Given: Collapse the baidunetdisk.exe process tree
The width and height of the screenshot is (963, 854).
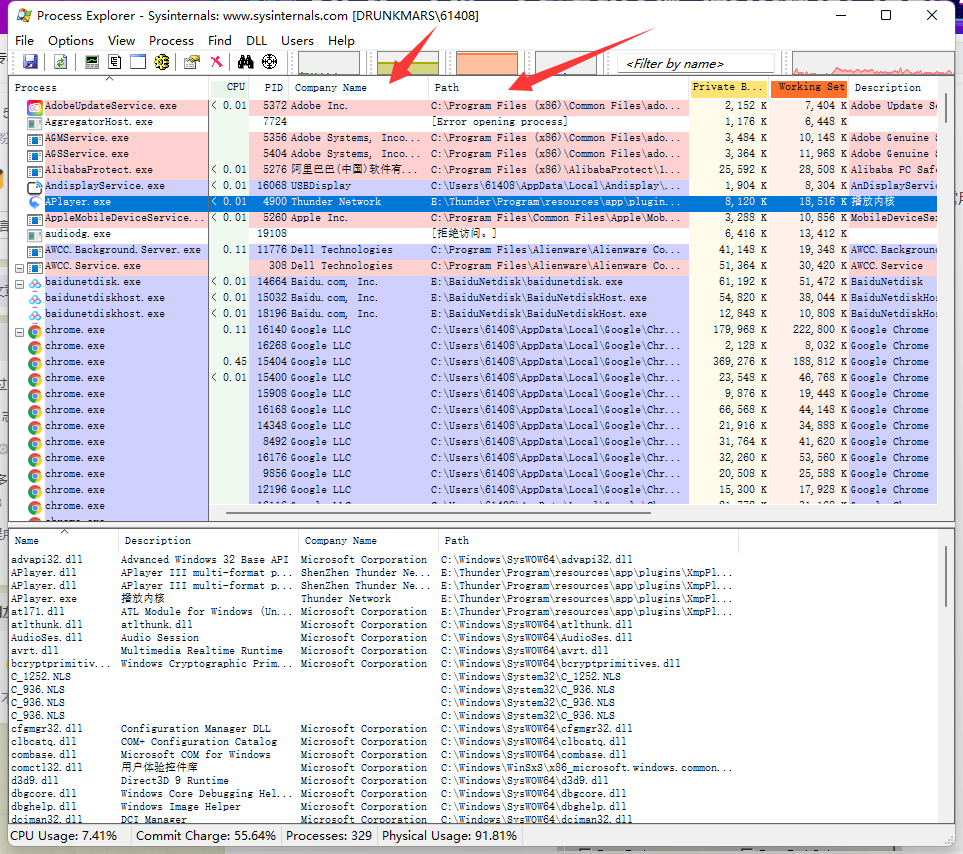Looking at the screenshot, I should coord(20,282).
